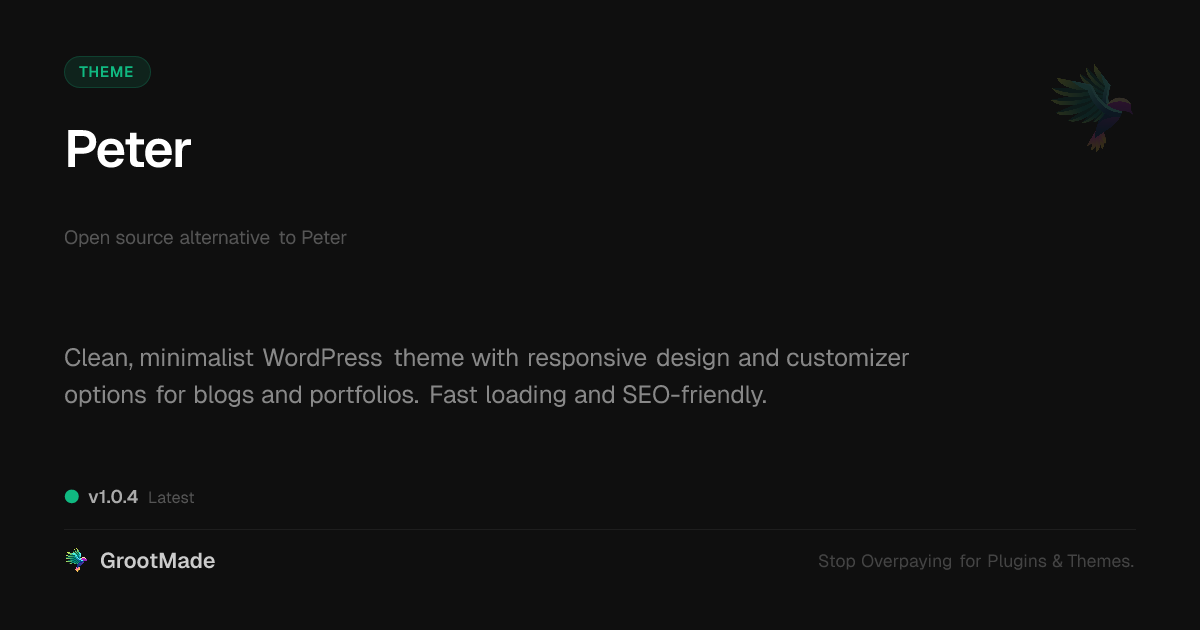Click the word 'portfolios' in the description
The height and width of the screenshot is (630, 1200).
pyautogui.click(x=363, y=395)
